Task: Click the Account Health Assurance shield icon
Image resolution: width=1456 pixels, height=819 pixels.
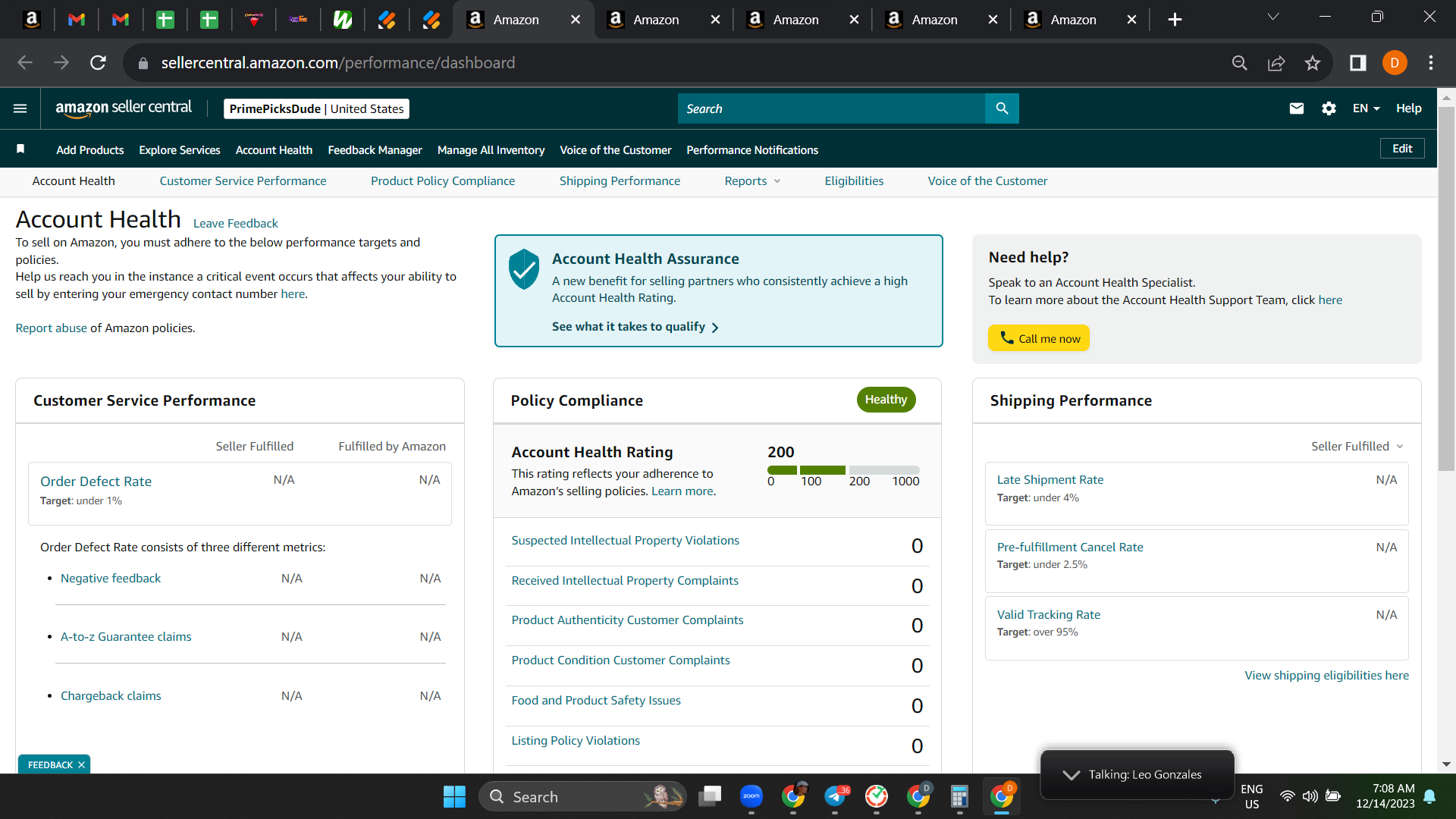Action: pos(524,269)
